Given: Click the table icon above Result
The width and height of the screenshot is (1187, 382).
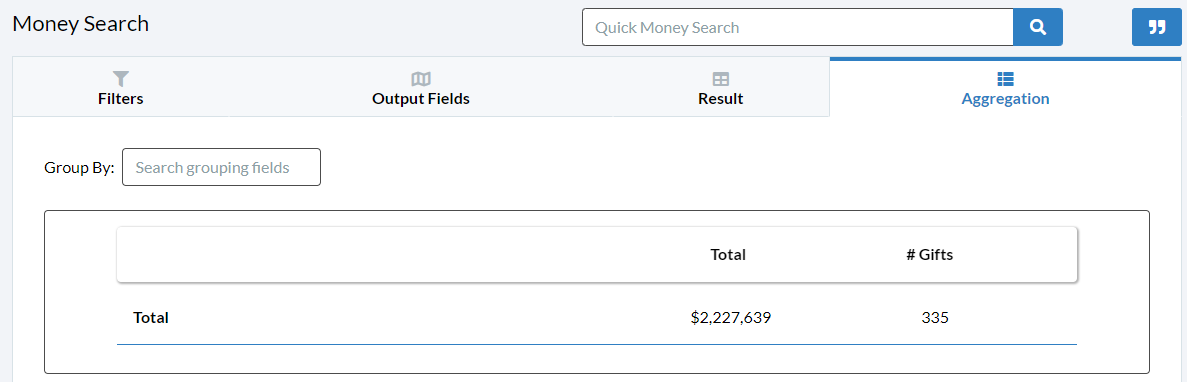Looking at the screenshot, I should (721, 79).
